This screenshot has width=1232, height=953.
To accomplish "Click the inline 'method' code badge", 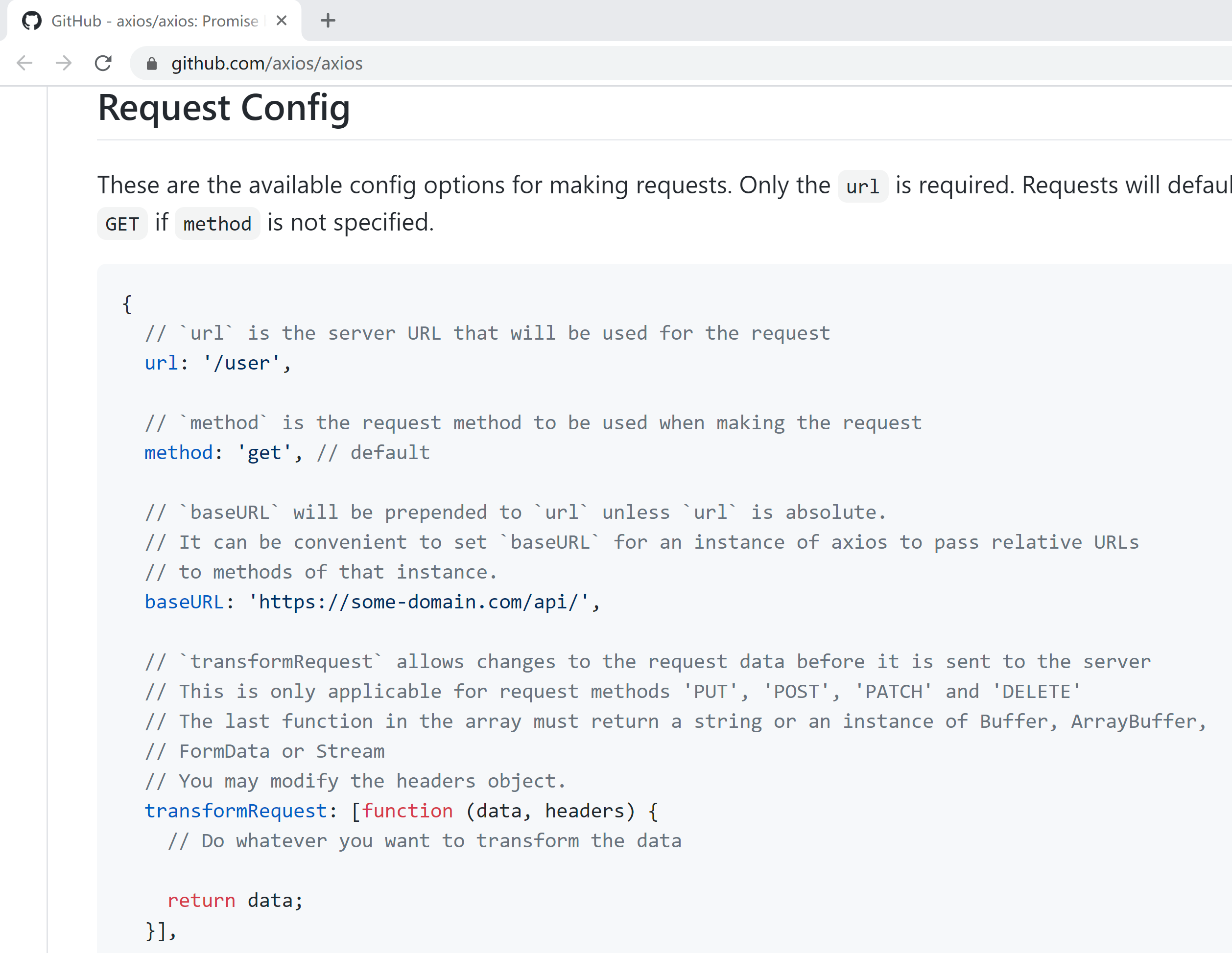I will click(x=217, y=224).
